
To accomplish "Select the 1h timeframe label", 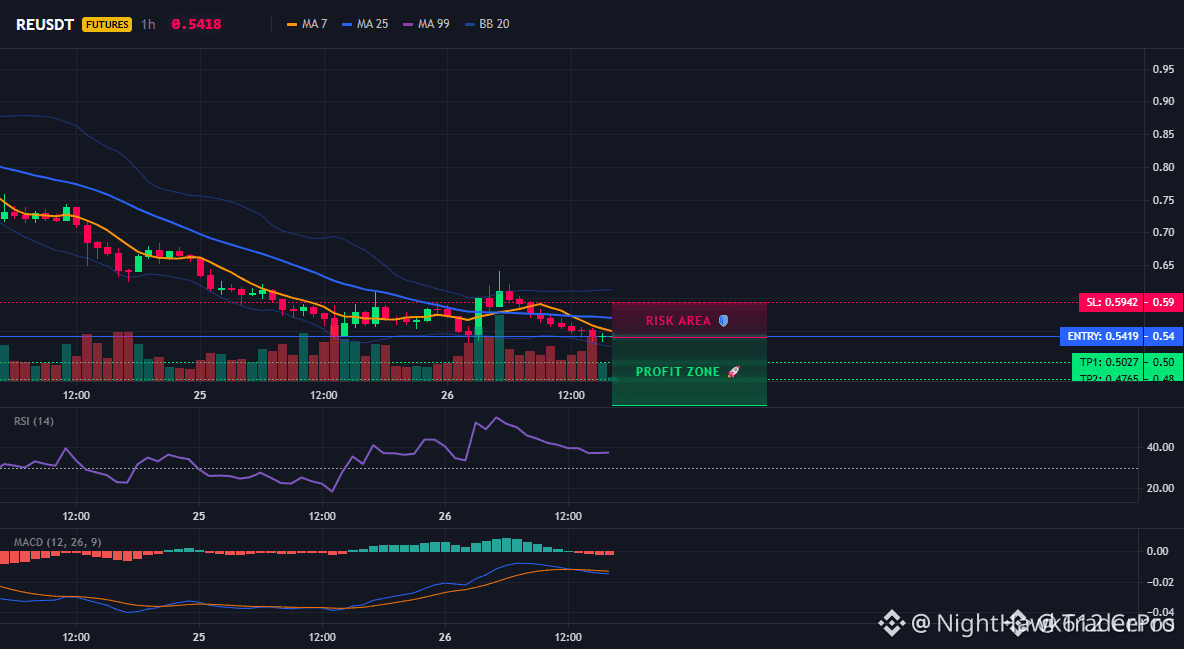I will 148,24.
